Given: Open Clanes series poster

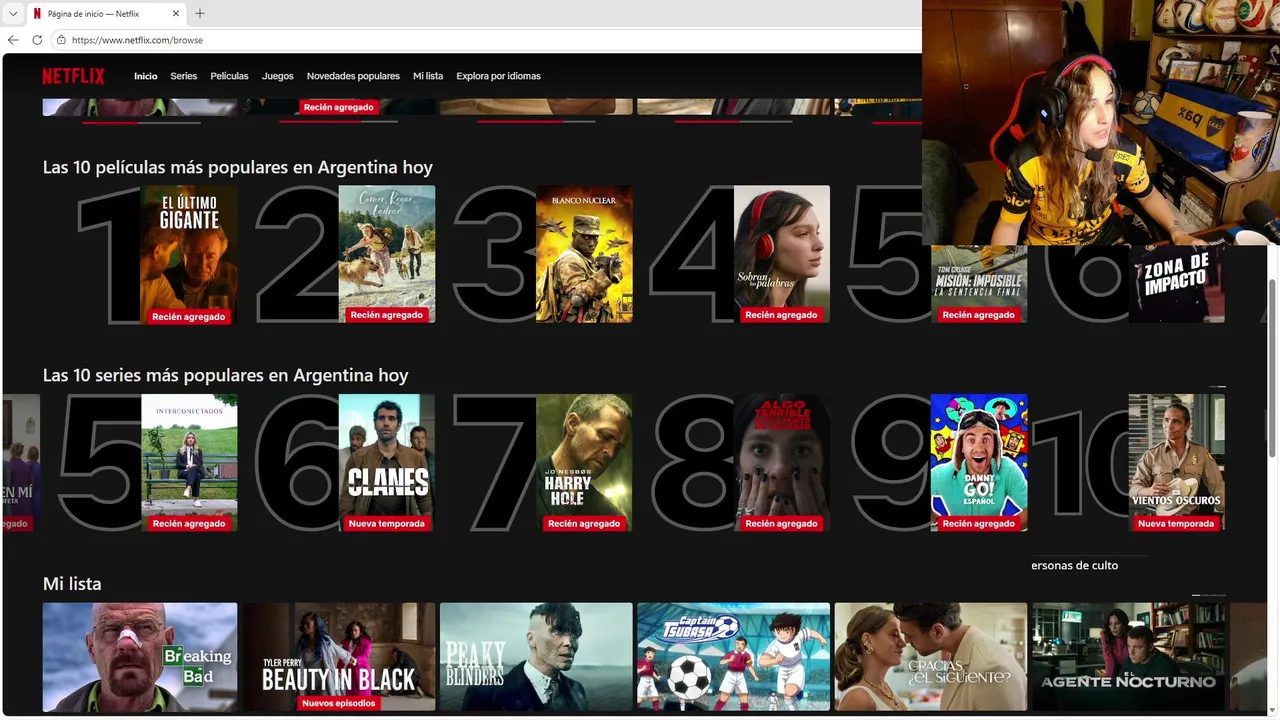Looking at the screenshot, I should [x=387, y=462].
